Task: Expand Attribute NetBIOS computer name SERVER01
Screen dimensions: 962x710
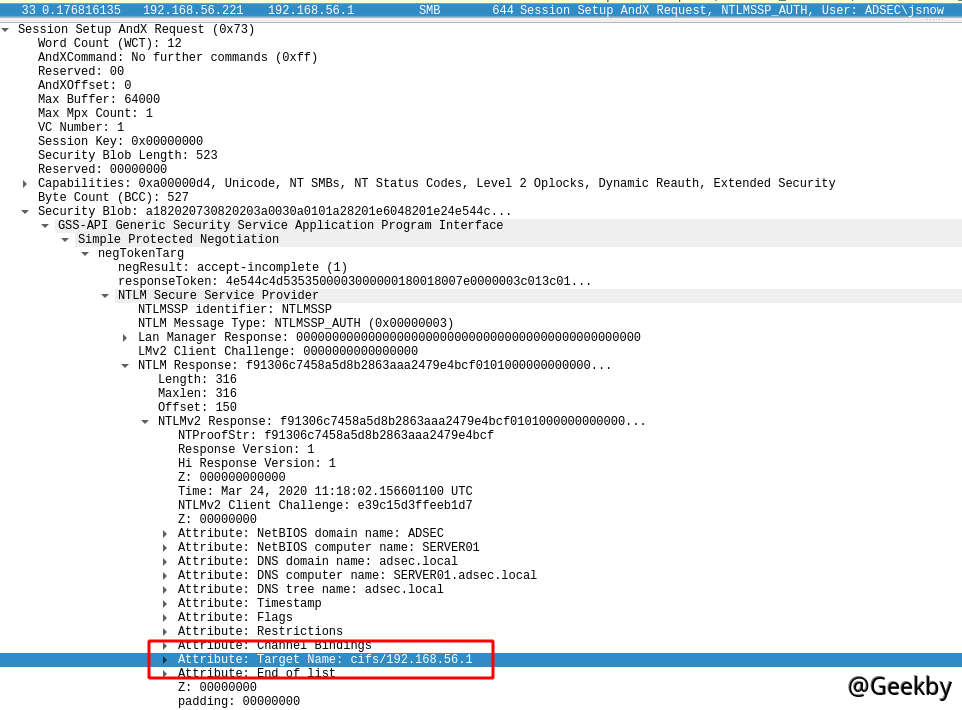Action: tap(165, 548)
